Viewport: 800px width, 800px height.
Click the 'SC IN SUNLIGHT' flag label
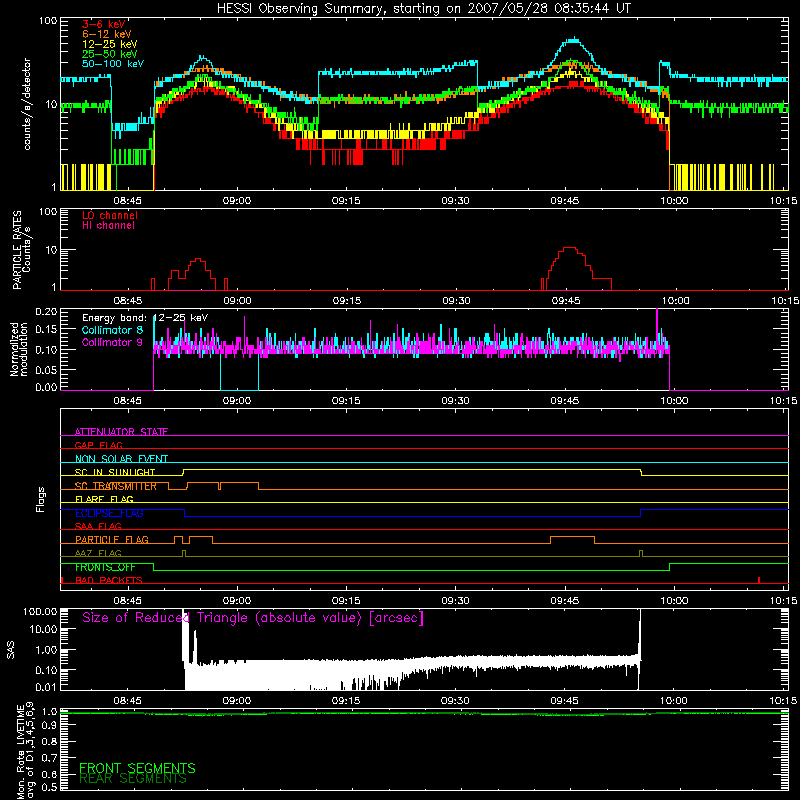pos(115,472)
